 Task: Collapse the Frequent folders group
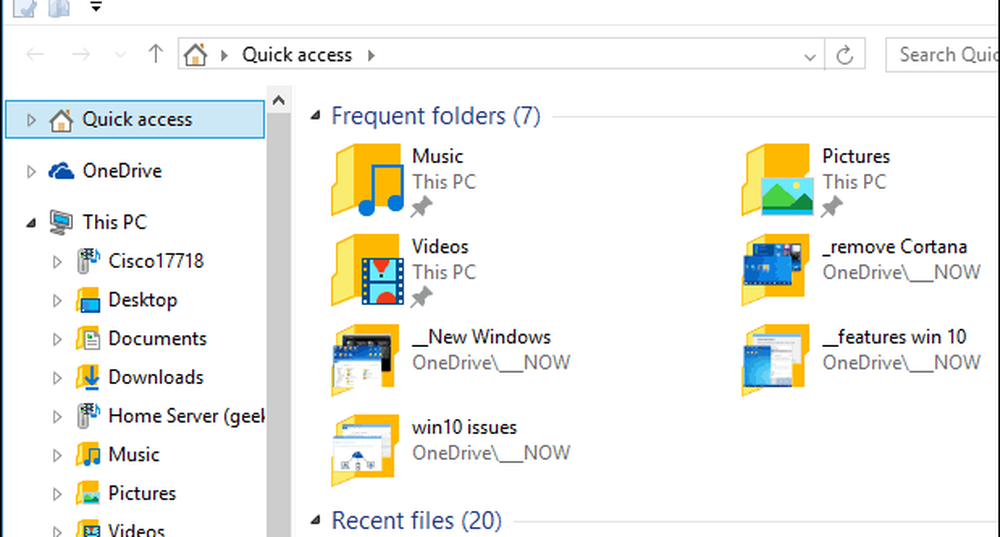tap(315, 117)
